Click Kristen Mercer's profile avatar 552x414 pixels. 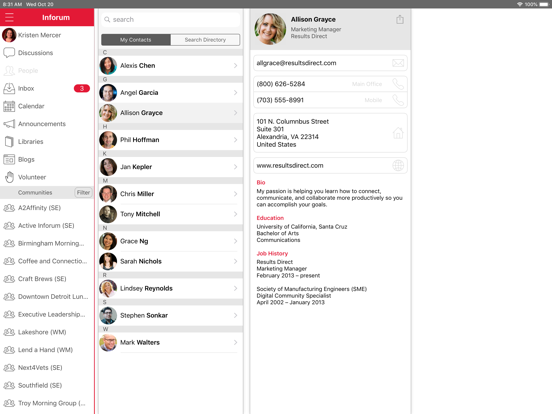[x=9, y=35]
